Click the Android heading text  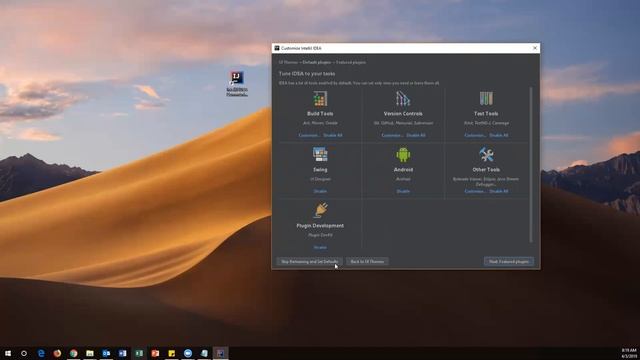(x=403, y=170)
